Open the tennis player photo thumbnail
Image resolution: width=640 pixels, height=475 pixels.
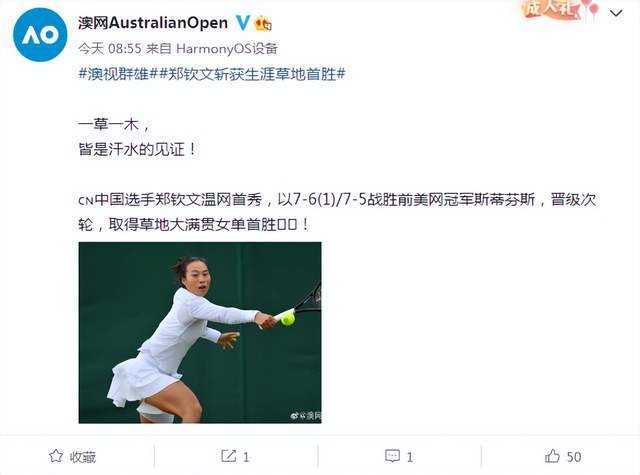click(200, 333)
